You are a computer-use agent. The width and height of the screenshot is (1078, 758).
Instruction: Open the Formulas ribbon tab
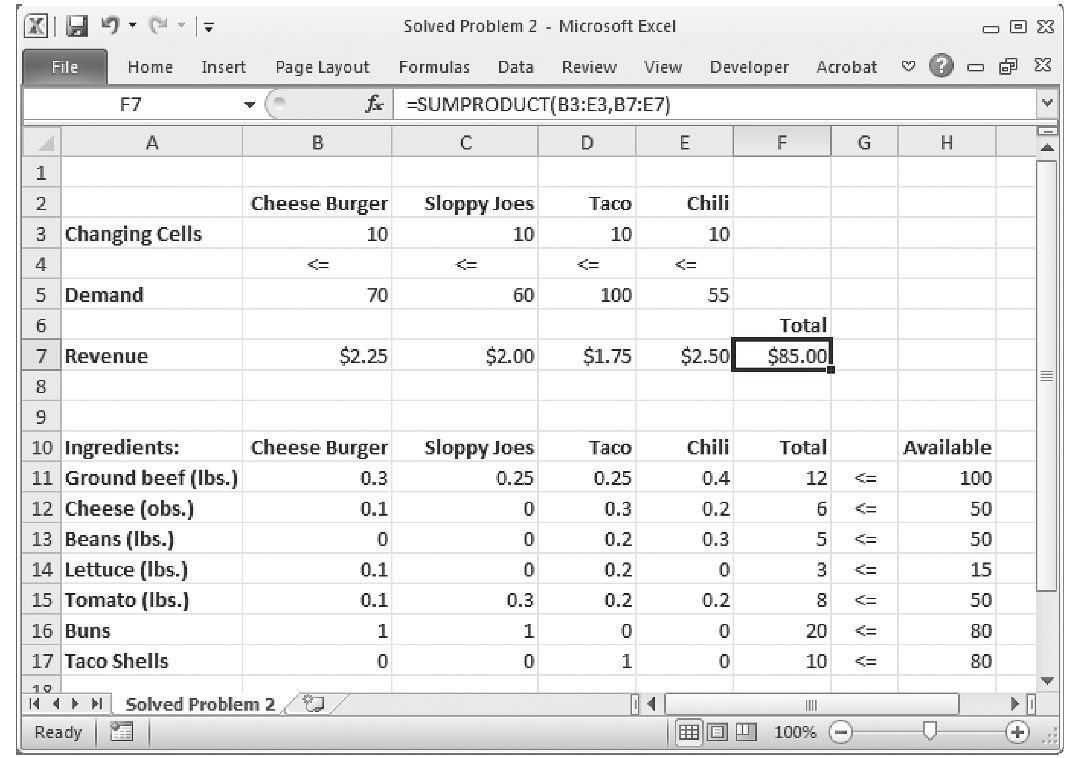(x=433, y=67)
